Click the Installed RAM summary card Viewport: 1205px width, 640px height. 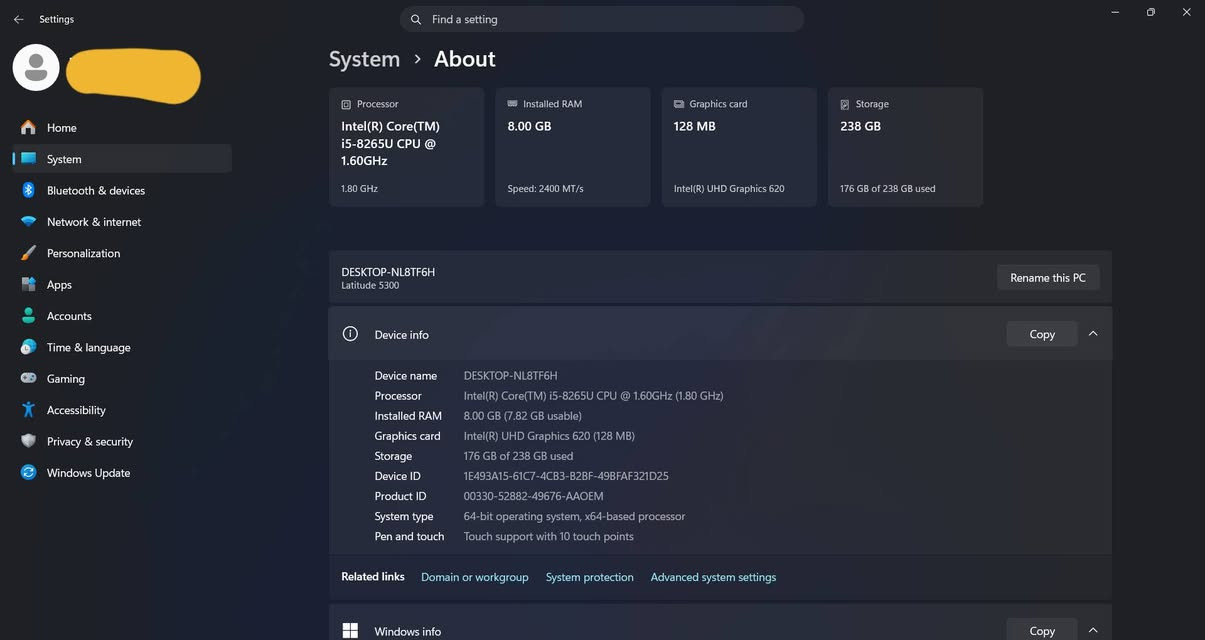click(x=573, y=147)
